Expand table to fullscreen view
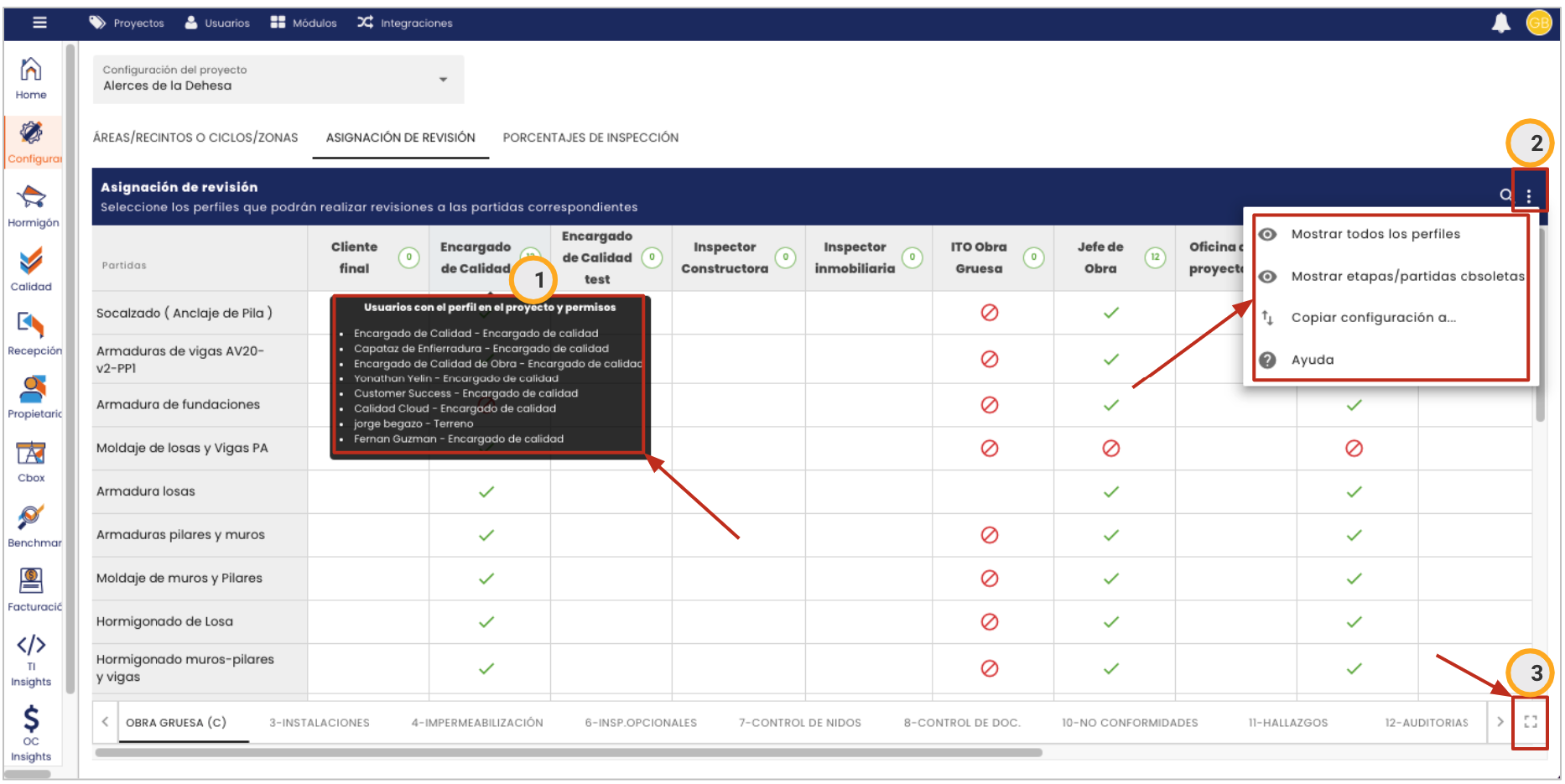Screen dimensions: 1565x784 pos(1530,722)
